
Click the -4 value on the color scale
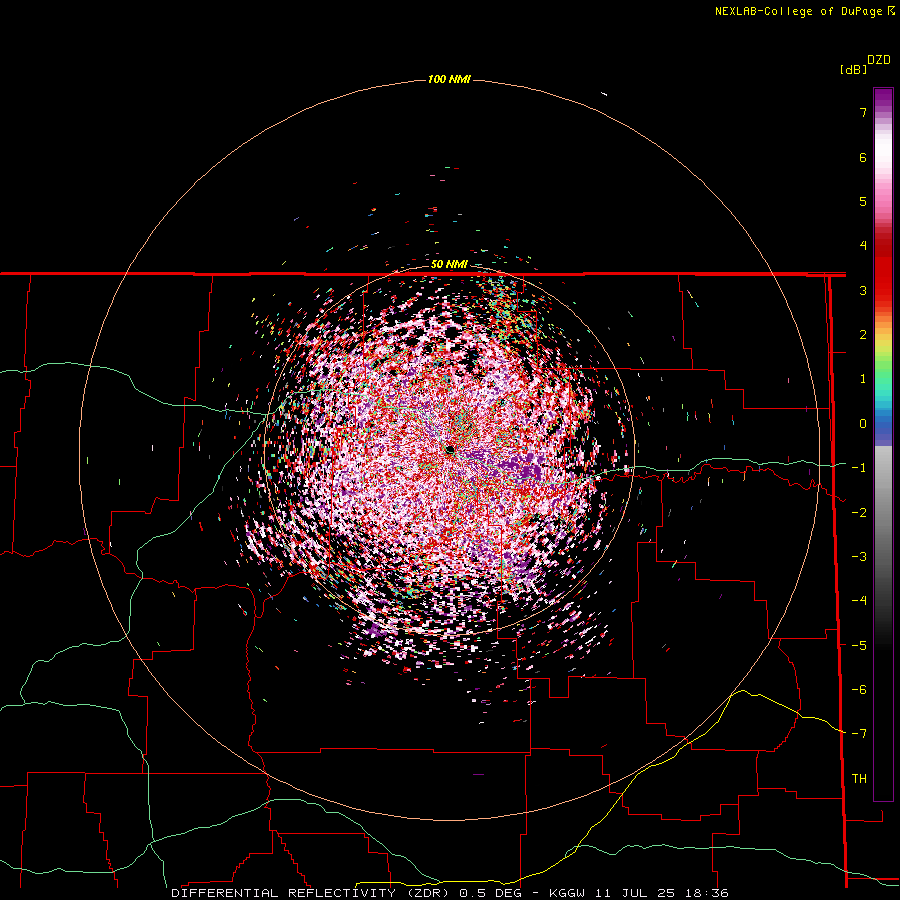[859, 600]
